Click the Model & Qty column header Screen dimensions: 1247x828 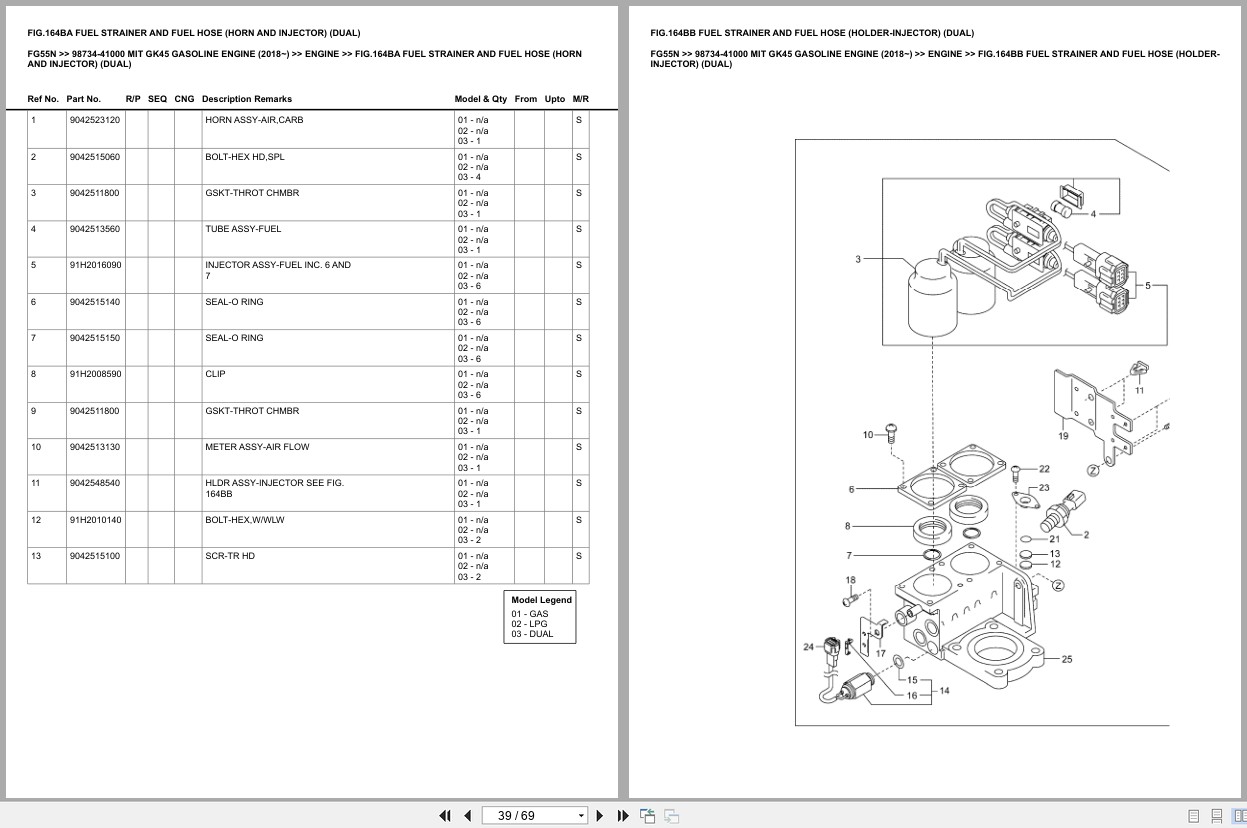pos(481,99)
